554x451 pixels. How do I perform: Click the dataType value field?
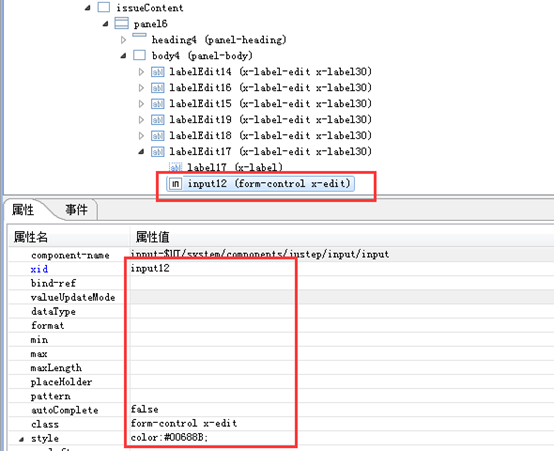coord(342,311)
